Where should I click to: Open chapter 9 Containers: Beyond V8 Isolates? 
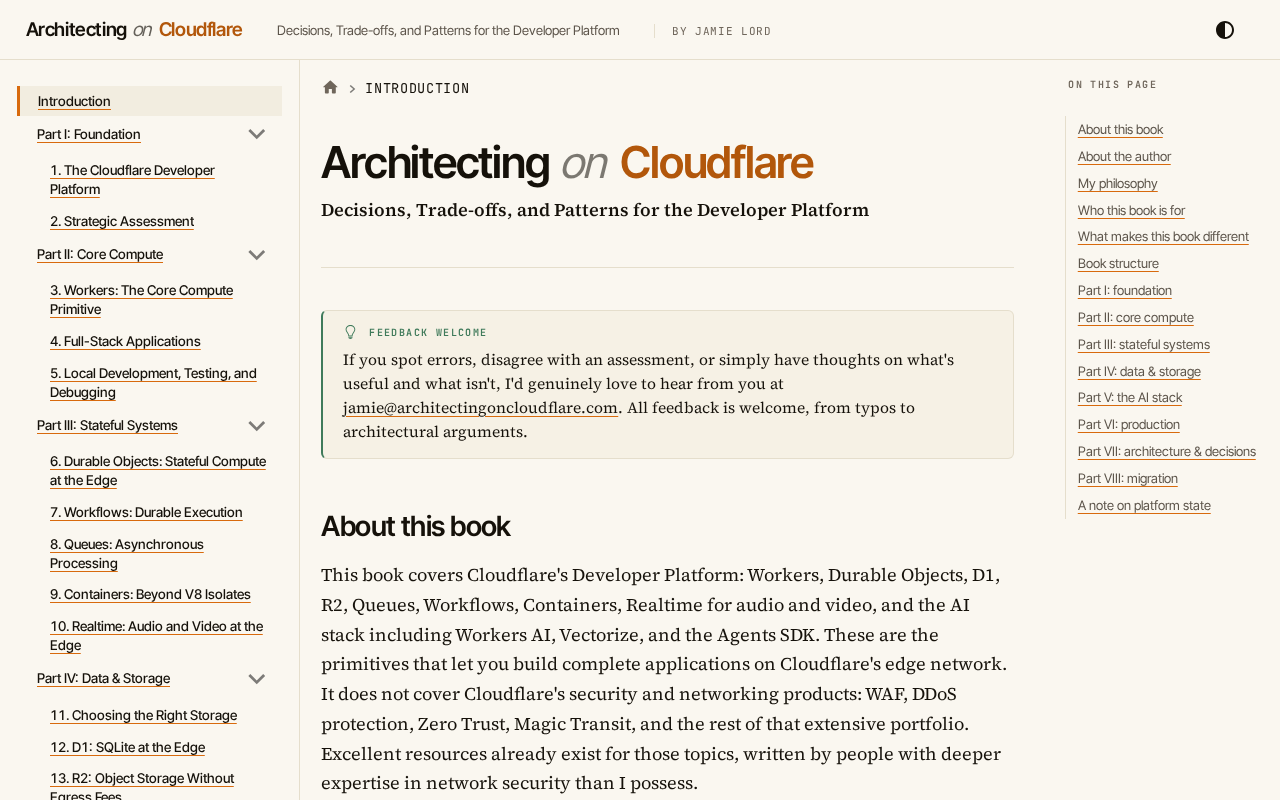pos(150,594)
